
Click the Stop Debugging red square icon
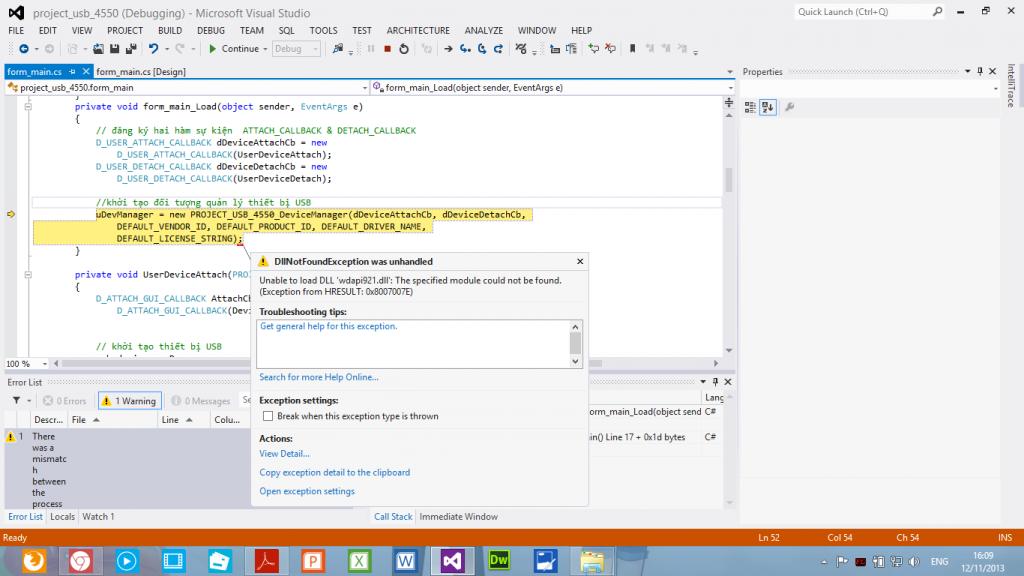(387, 49)
